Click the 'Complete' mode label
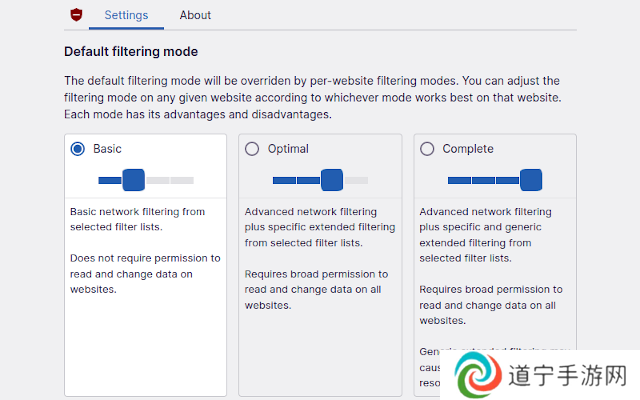This screenshot has height=400, width=640. tap(468, 149)
